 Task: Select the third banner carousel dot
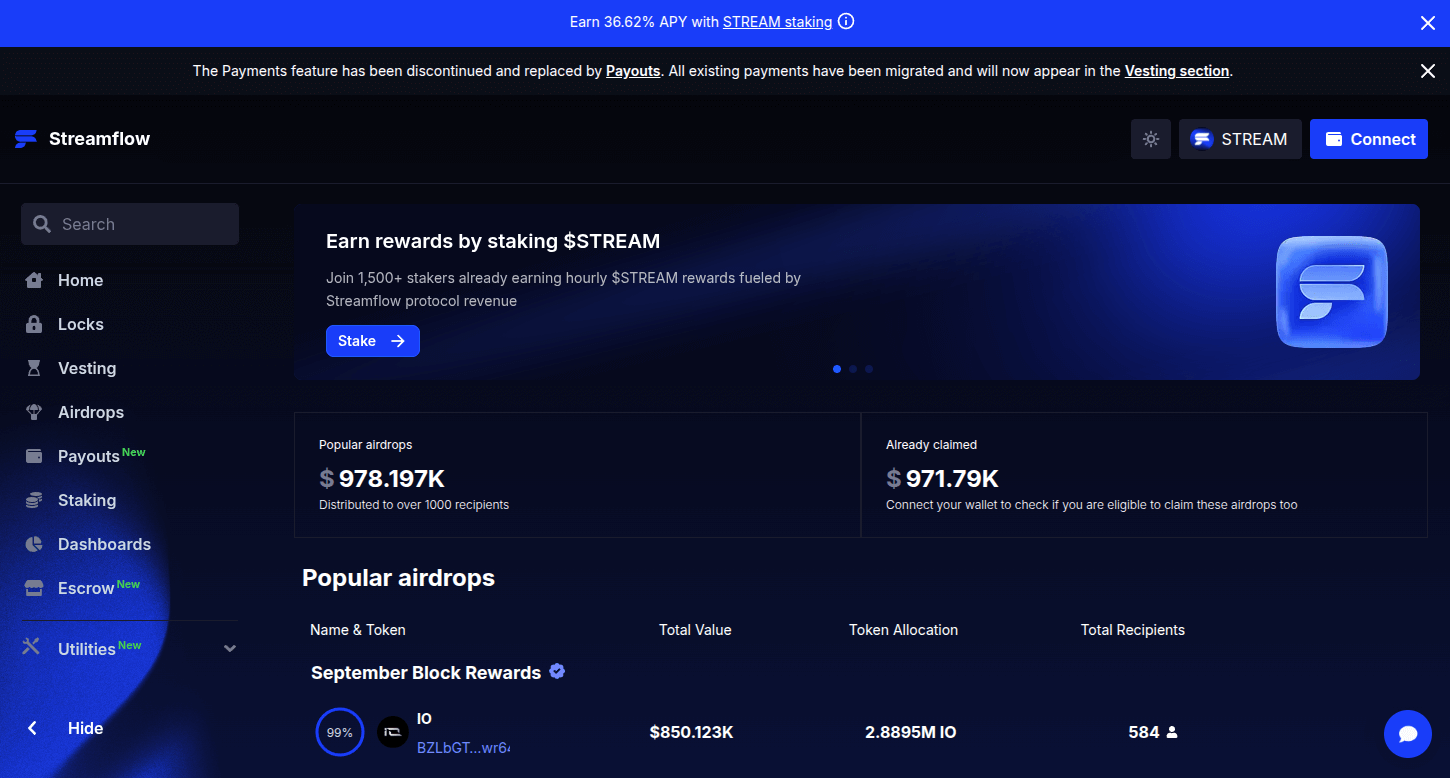[x=869, y=369]
